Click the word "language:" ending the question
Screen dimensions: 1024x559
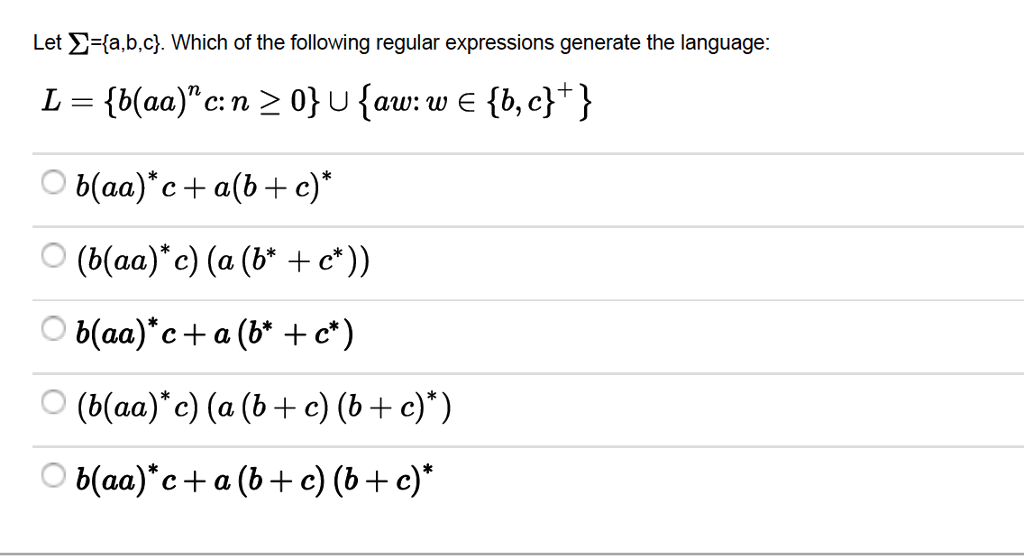(x=726, y=43)
